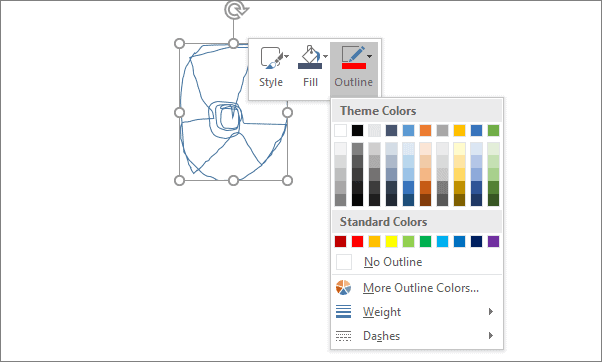Click the No Outline empty box icon
This screenshot has width=602, height=362.
tap(344, 262)
